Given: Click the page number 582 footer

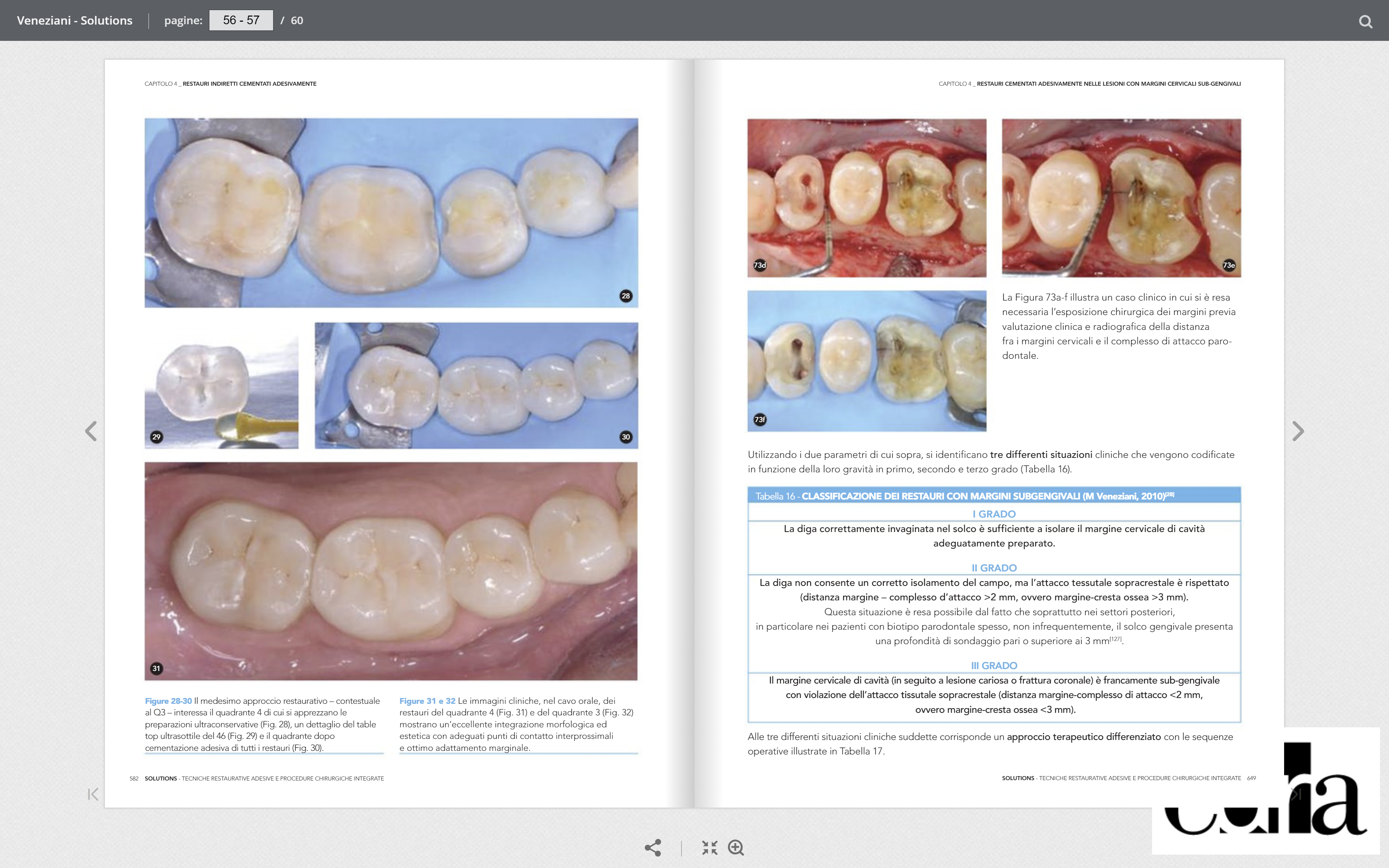Looking at the screenshot, I should click(x=134, y=778).
